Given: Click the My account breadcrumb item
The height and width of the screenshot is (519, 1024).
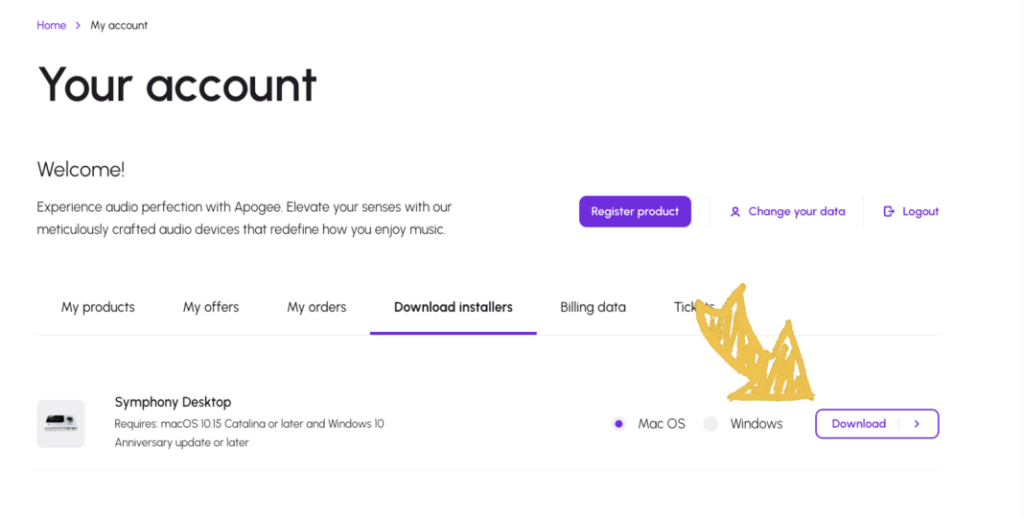Looking at the screenshot, I should 119,26.
